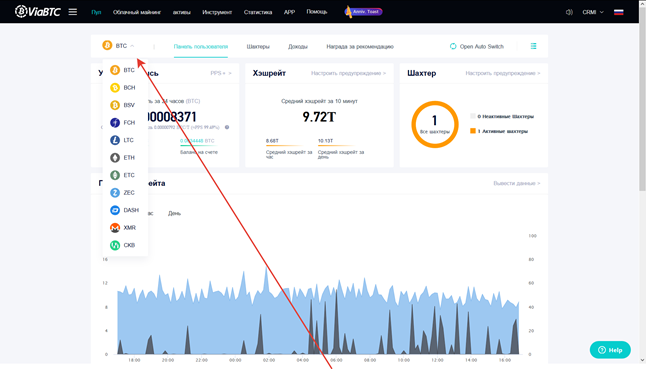
Task: Open the PPS+ payment mode selector
Action: click(x=221, y=73)
